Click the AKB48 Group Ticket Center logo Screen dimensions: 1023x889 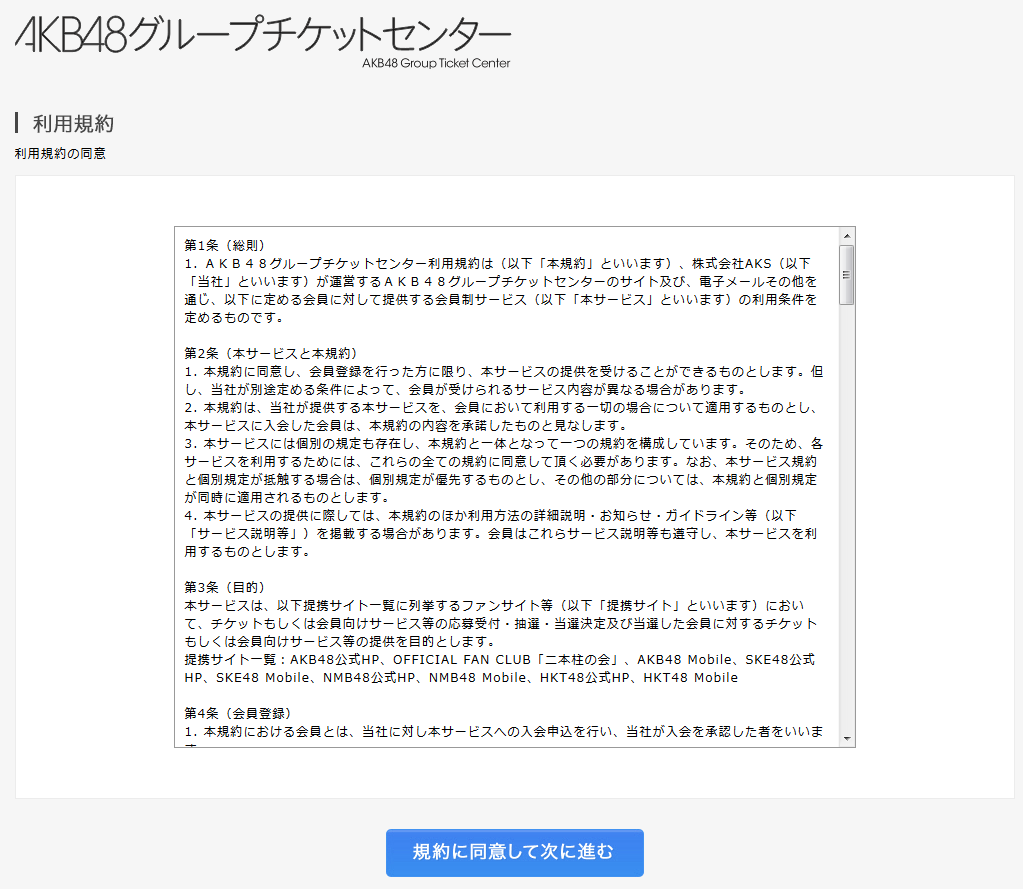pos(263,41)
